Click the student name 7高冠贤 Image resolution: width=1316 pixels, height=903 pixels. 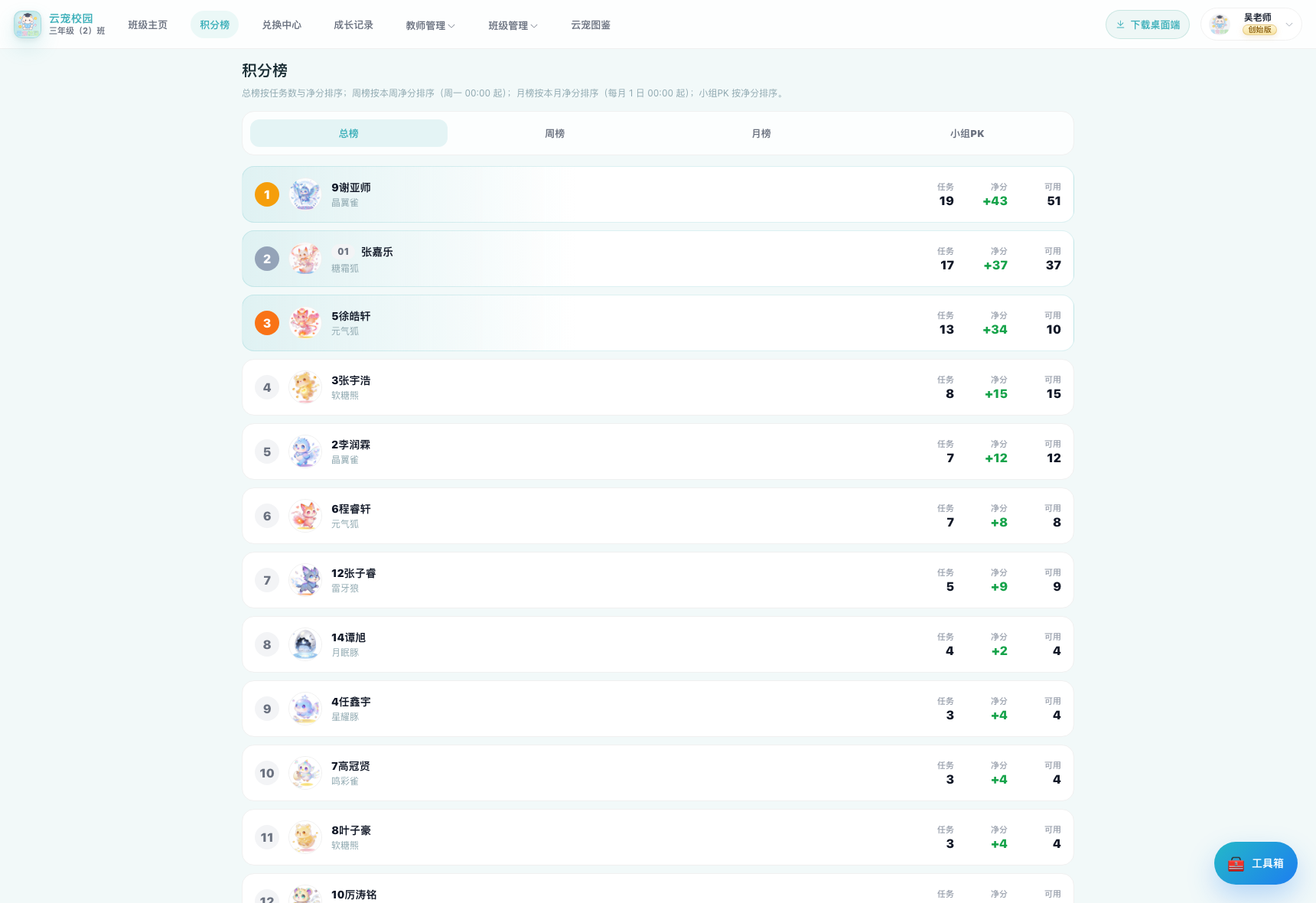[x=351, y=766]
